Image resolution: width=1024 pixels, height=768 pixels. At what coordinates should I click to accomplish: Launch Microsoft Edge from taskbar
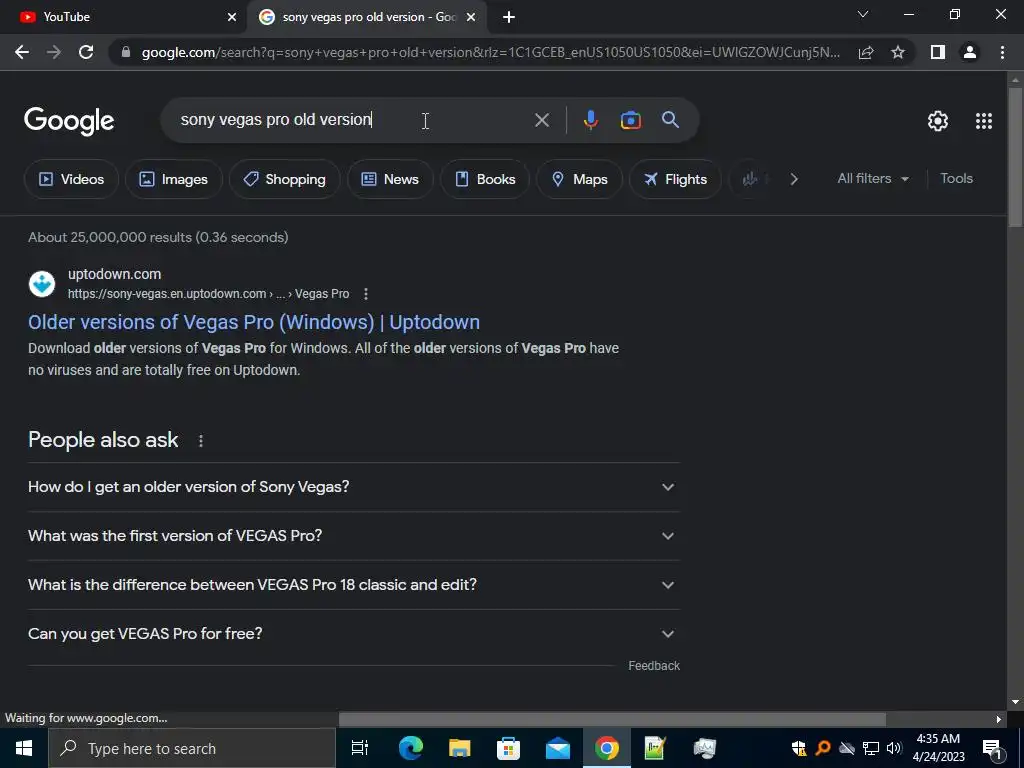(410, 748)
